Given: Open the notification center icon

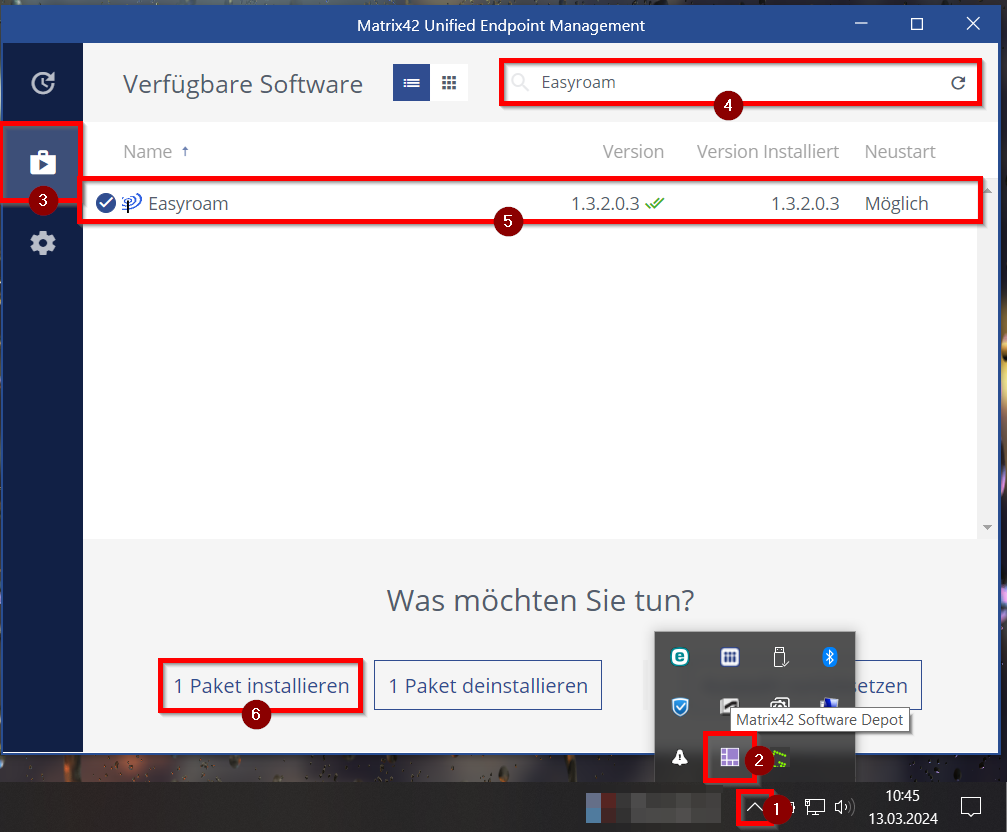Looking at the screenshot, I should point(970,807).
